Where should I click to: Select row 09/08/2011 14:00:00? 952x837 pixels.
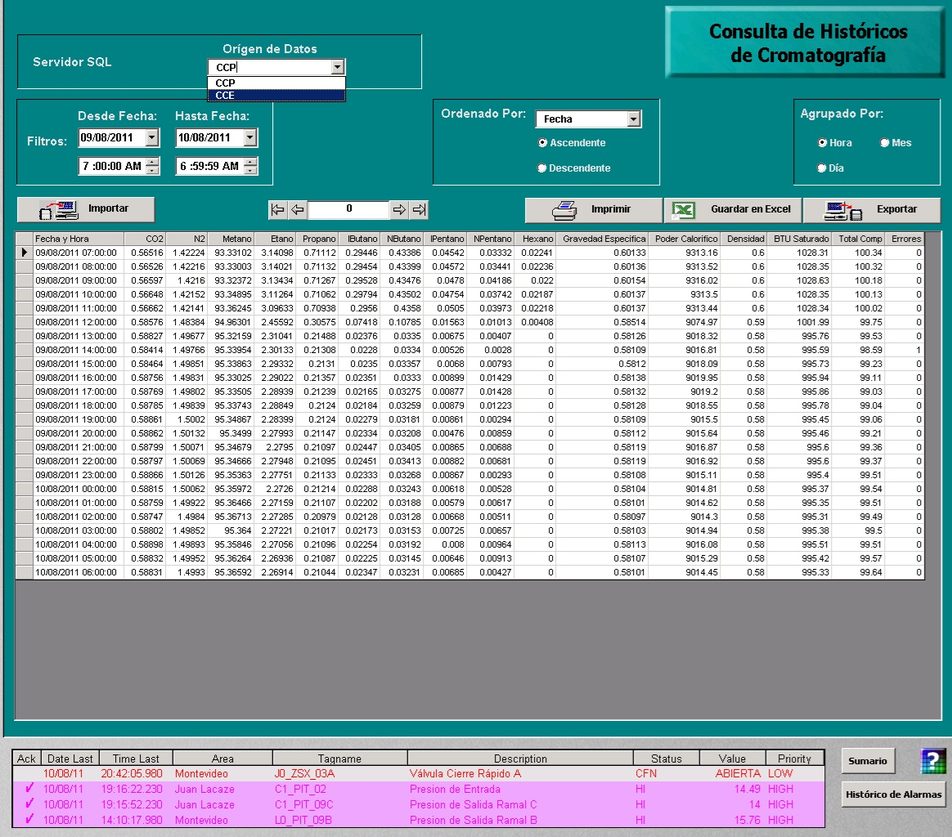tap(469, 350)
